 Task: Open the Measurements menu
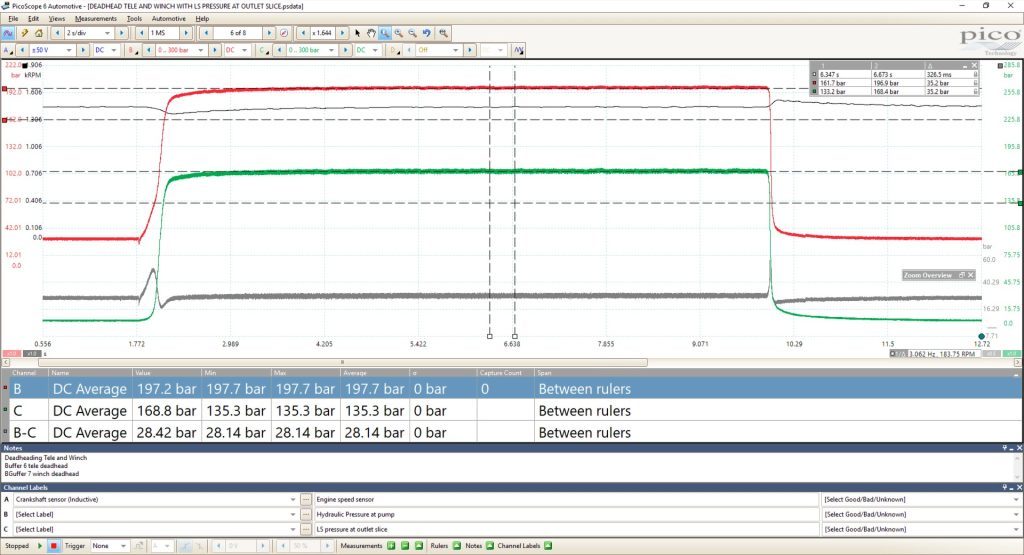point(95,19)
